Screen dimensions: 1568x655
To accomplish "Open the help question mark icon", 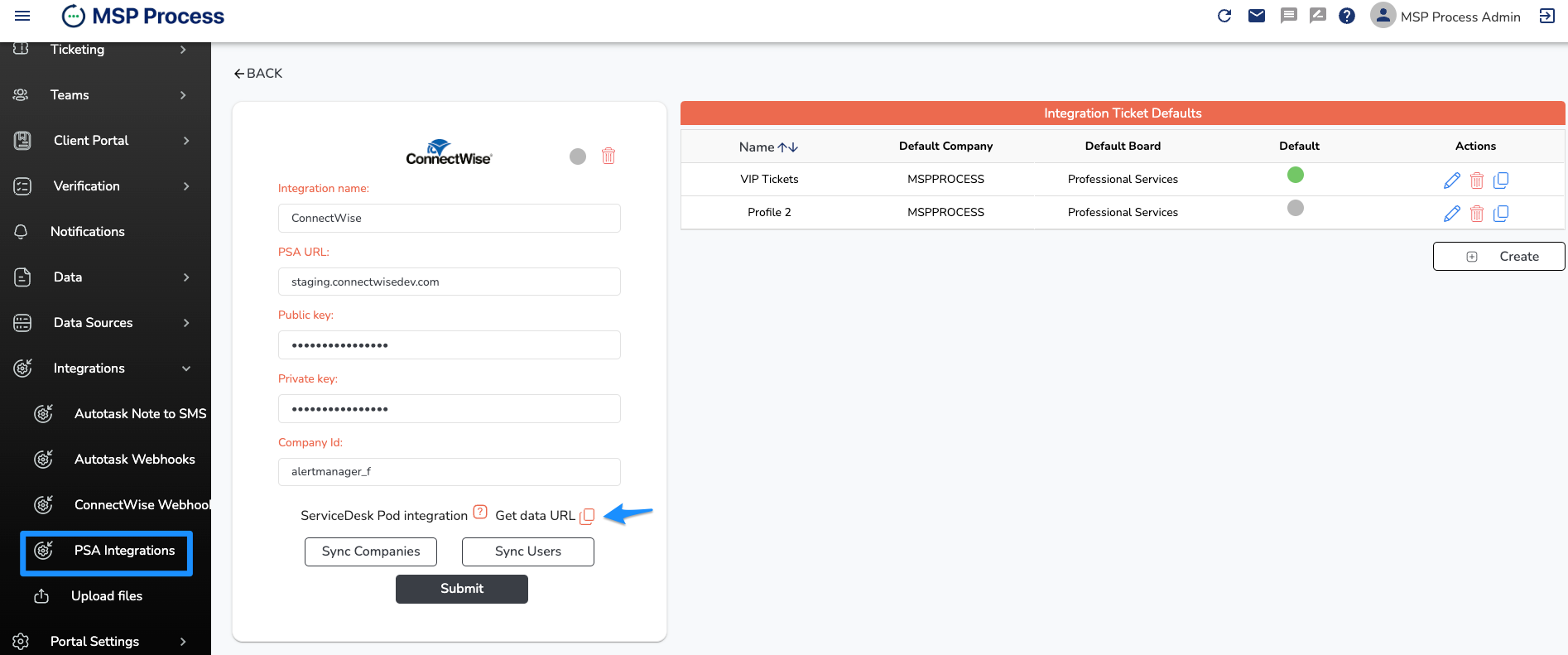I will 1347,16.
